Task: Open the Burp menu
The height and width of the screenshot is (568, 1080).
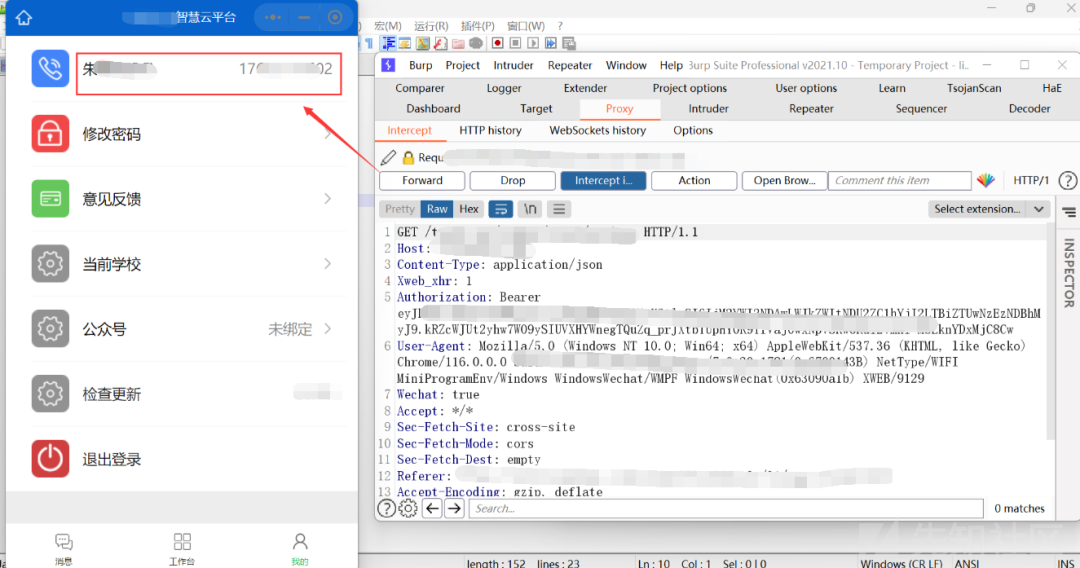Action: pyautogui.click(x=420, y=65)
